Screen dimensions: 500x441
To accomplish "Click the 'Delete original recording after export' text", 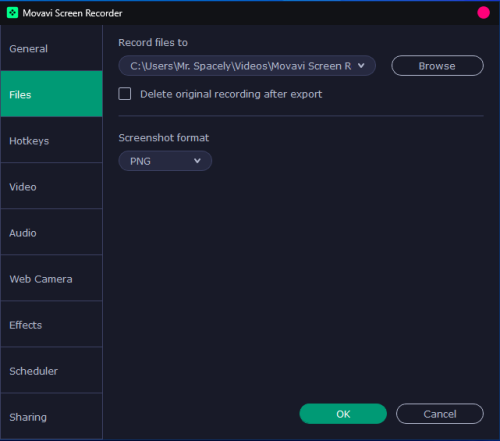I will 231,94.
